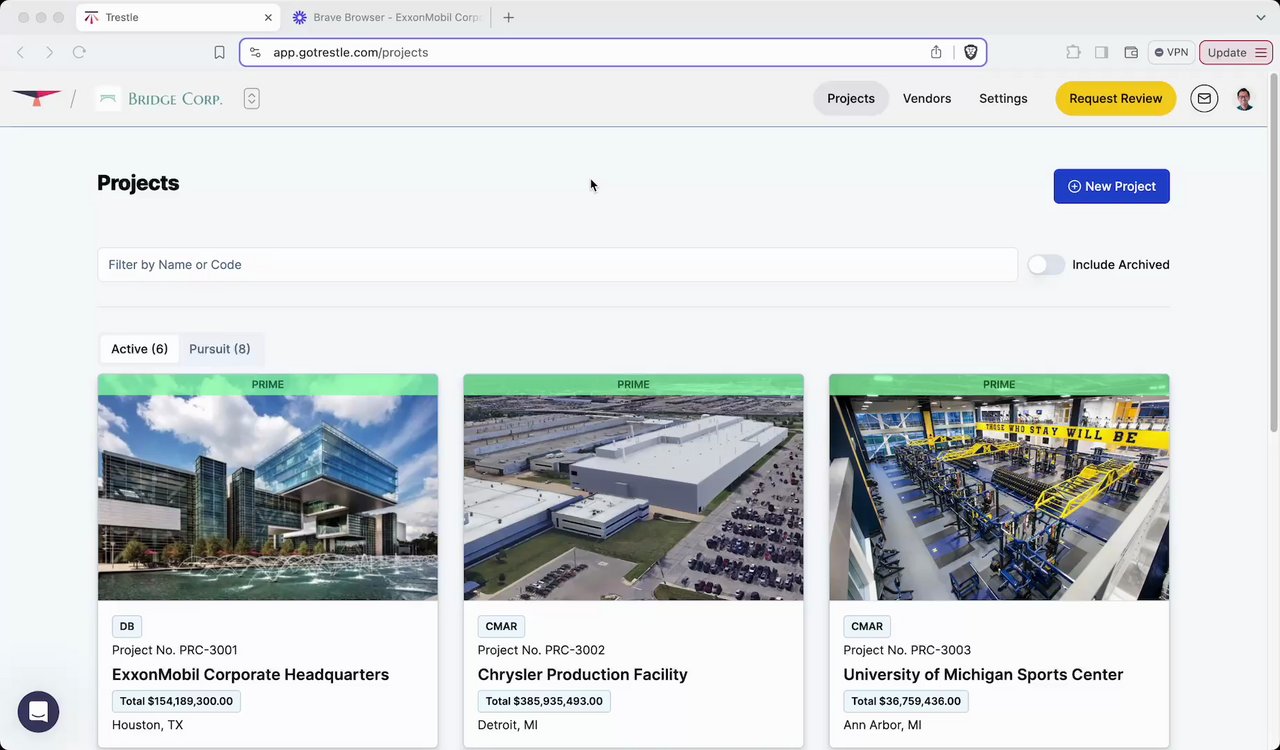Click Project No. PRC-3001 text
Viewport: 1280px width, 750px height.
coord(174,650)
